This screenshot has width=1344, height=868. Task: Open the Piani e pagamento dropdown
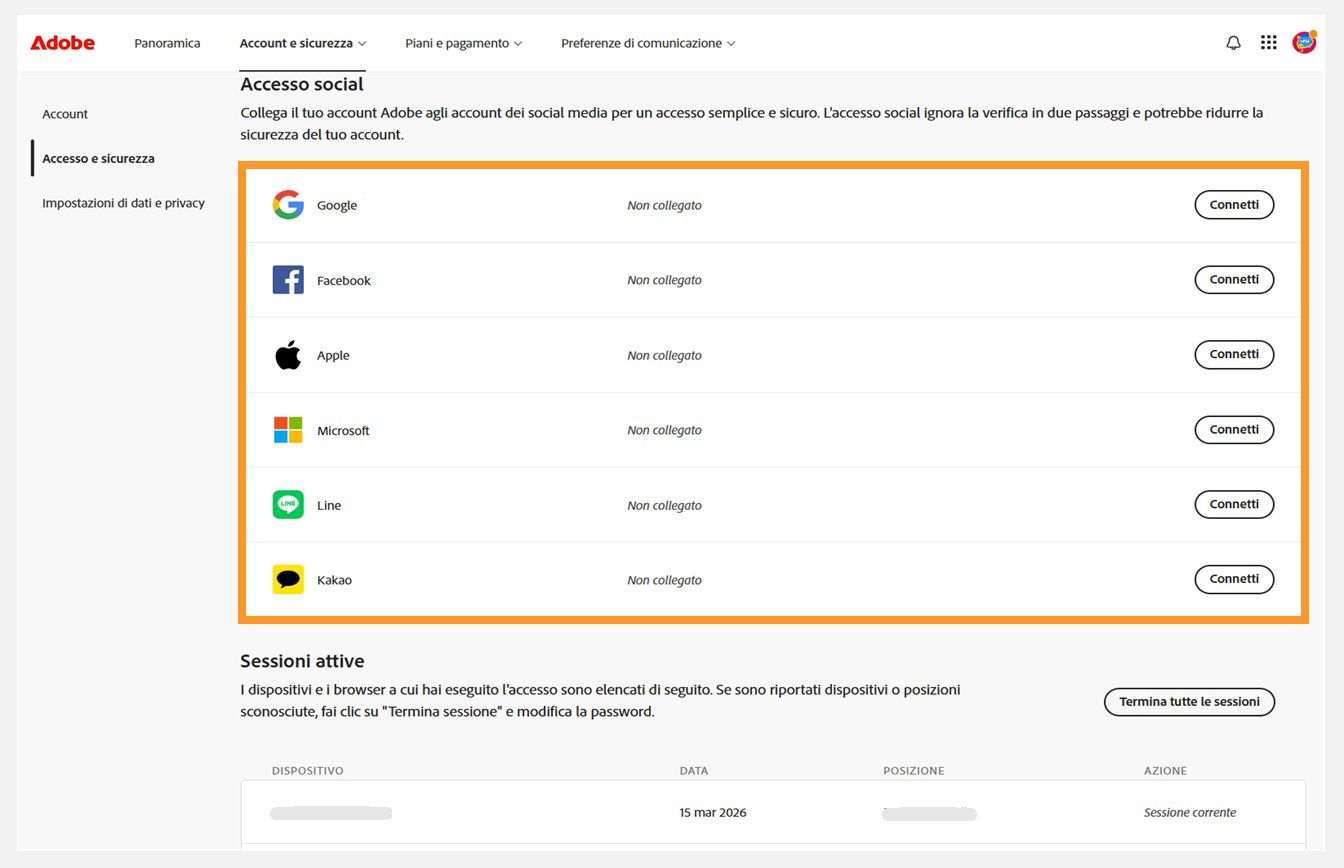coord(463,43)
